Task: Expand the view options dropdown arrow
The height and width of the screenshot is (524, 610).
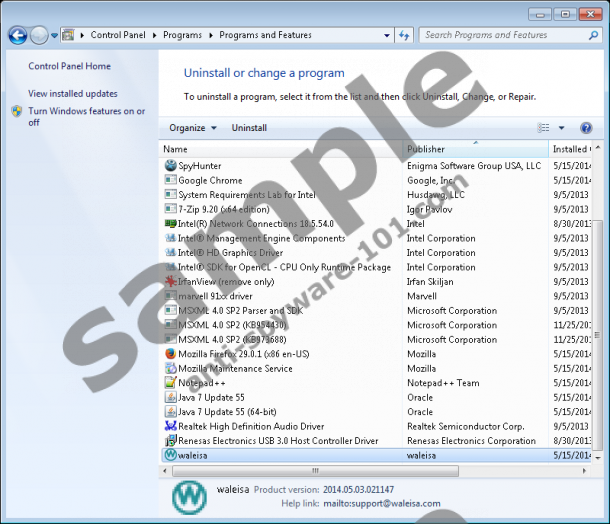Action: point(562,128)
